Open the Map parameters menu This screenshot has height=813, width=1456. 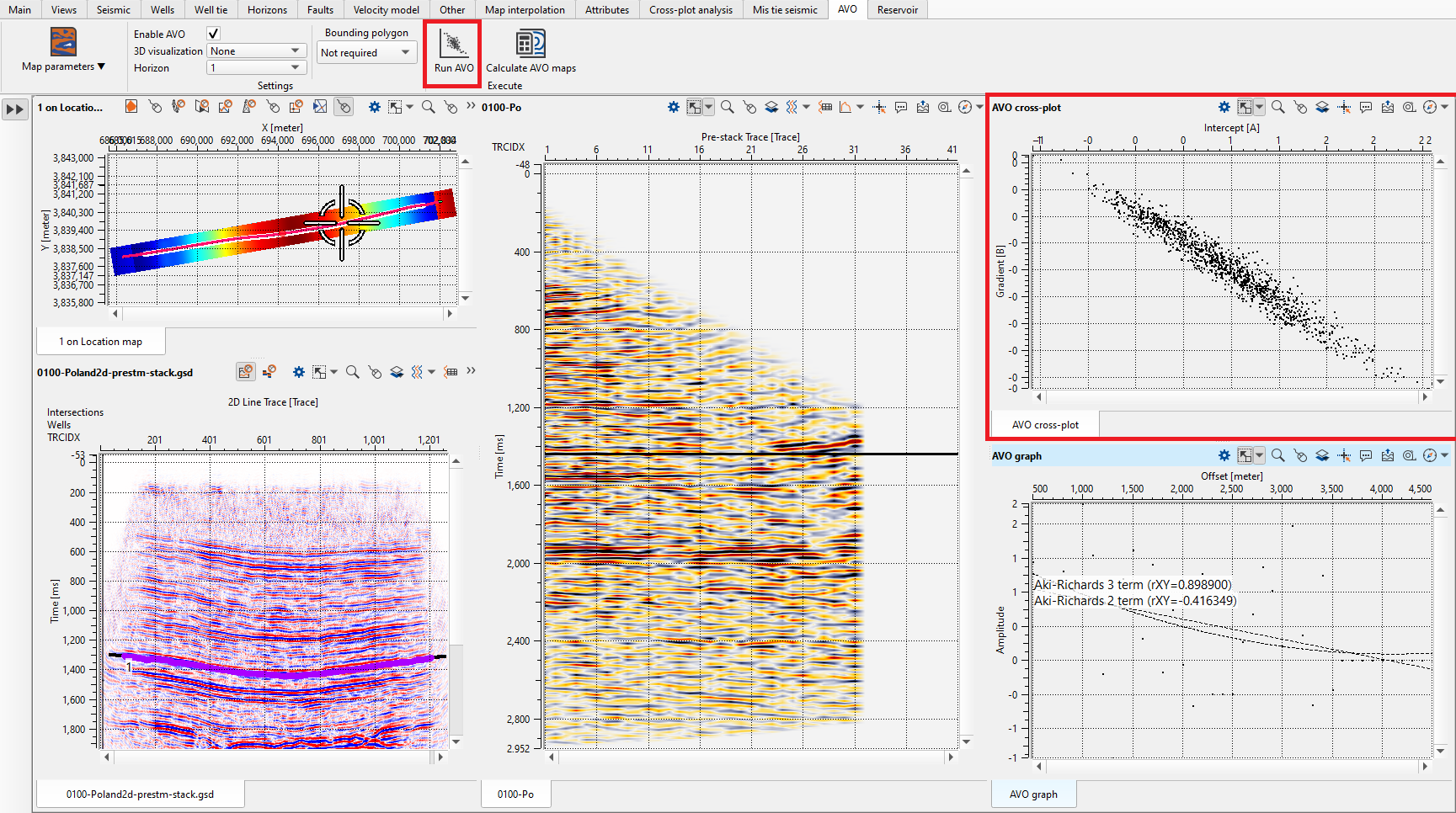tap(63, 66)
